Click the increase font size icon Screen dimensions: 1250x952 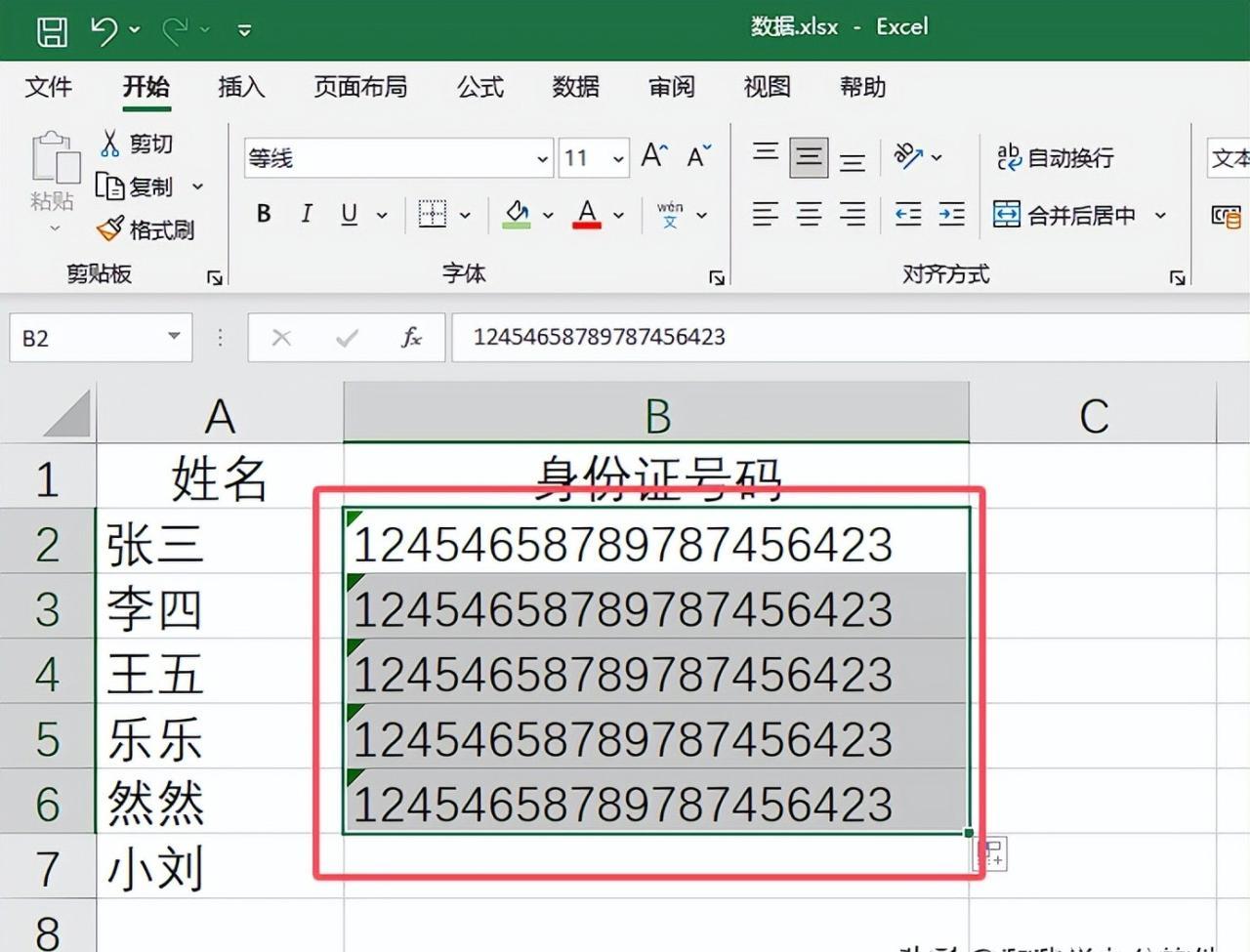[654, 156]
